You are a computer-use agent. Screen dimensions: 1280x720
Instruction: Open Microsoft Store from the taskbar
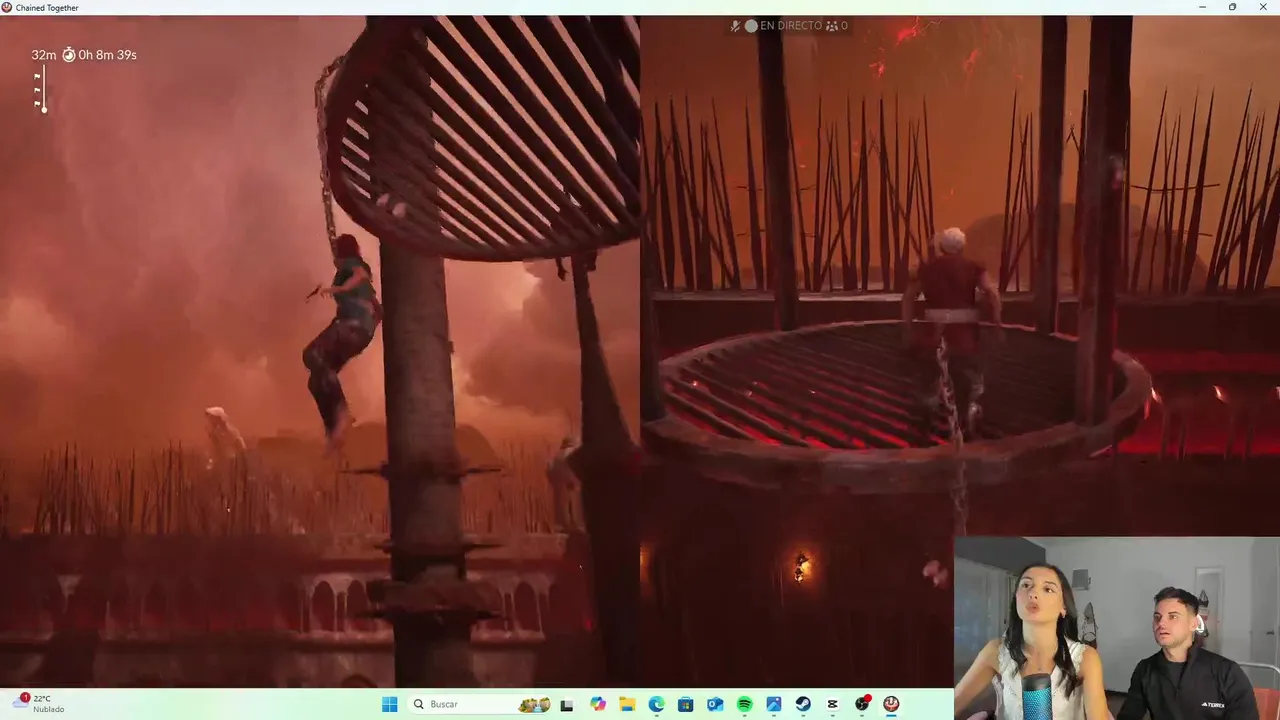[686, 704]
